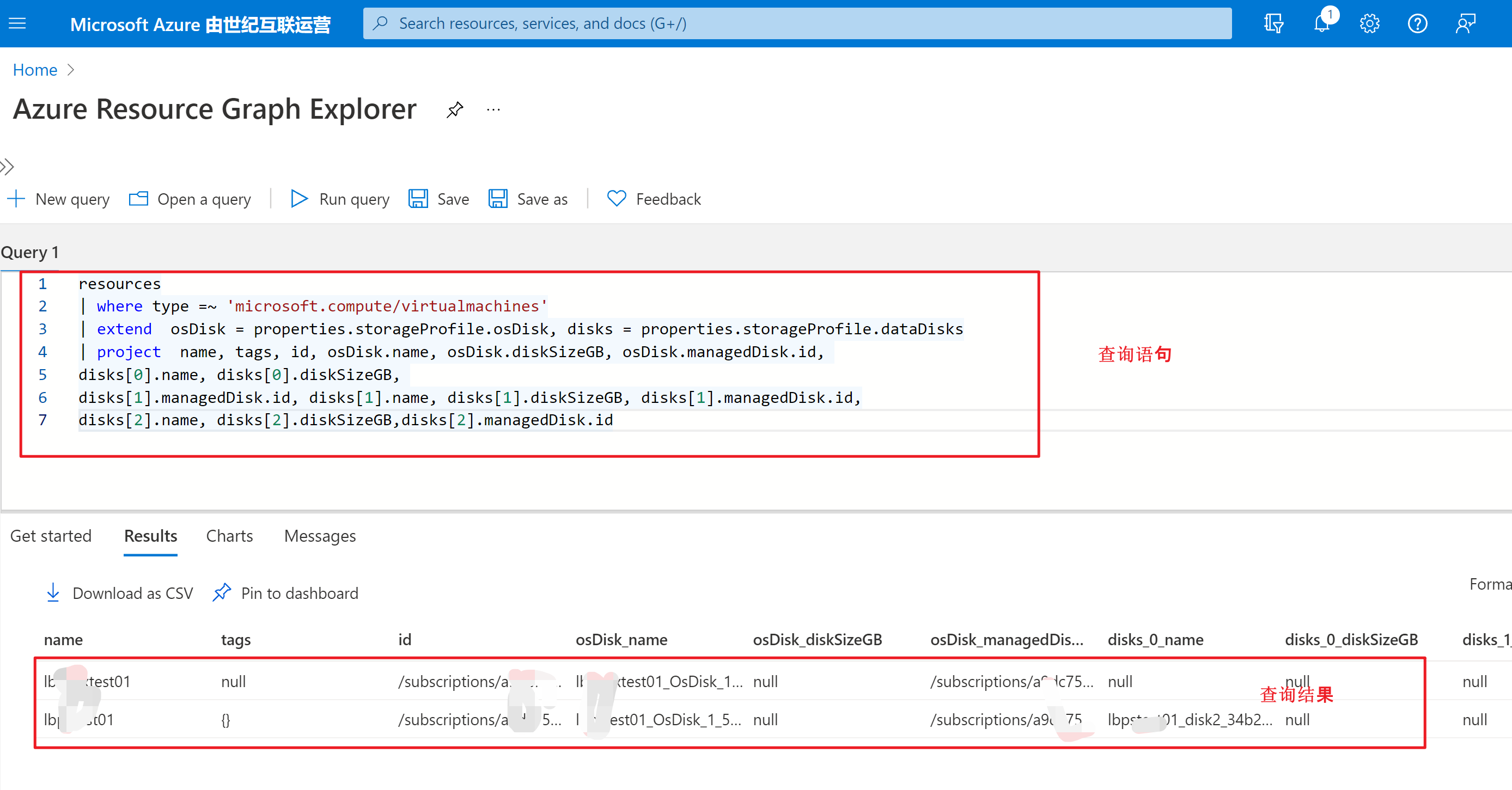This screenshot has width=1512, height=790.
Task: Click Open a query
Action: [x=190, y=199]
